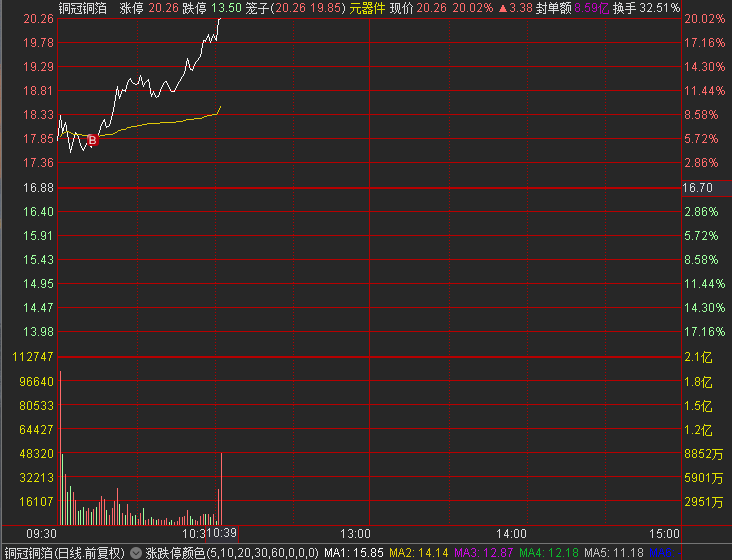Click the white price line peak at limit-up
The width and height of the screenshot is (732, 560).
coord(219,20)
